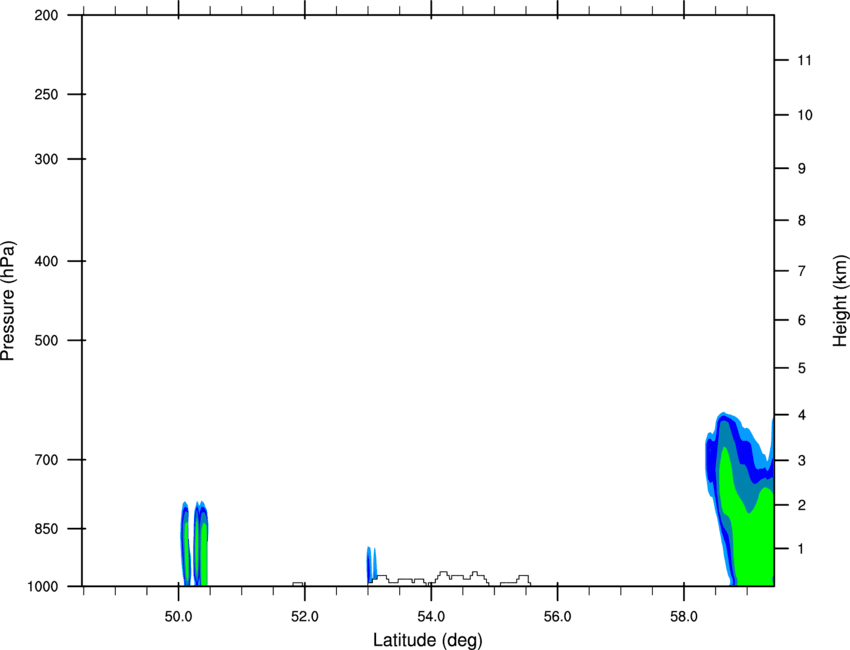The width and height of the screenshot is (850, 650).
Task: Click pressure tick label 250
Action: pos(46,94)
